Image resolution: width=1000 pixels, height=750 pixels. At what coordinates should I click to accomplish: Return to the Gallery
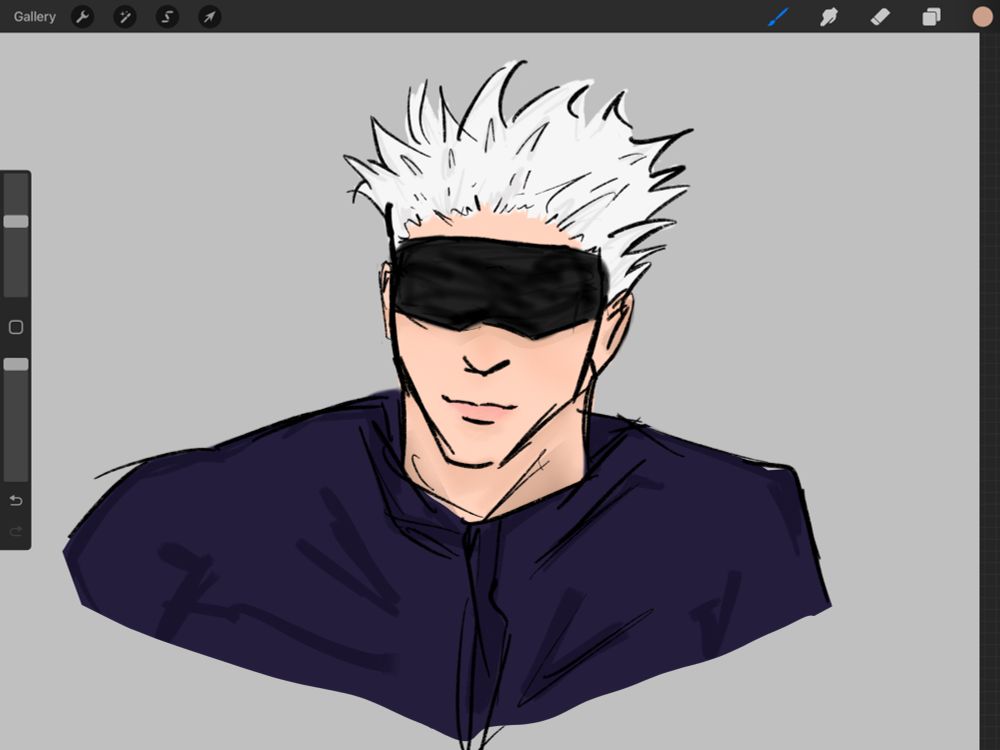[34, 17]
